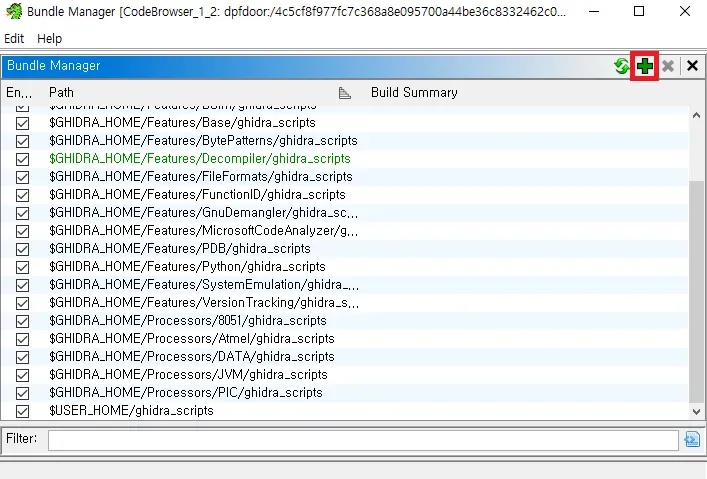Uncheck the Features/Base/ghidra_scripts bundle

tap(22, 123)
